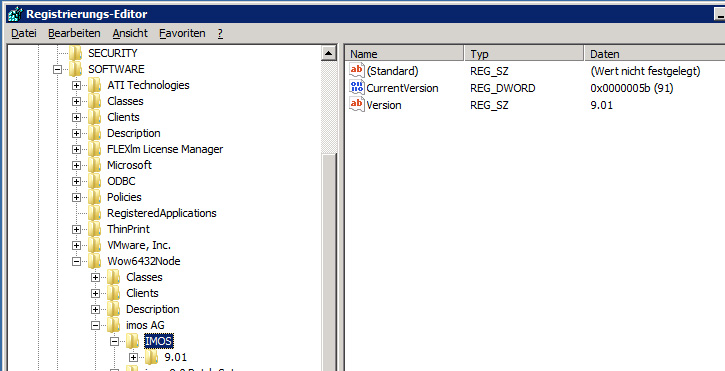Expand the VMware, Inc. key
The height and width of the screenshot is (371, 725).
click(x=76, y=246)
